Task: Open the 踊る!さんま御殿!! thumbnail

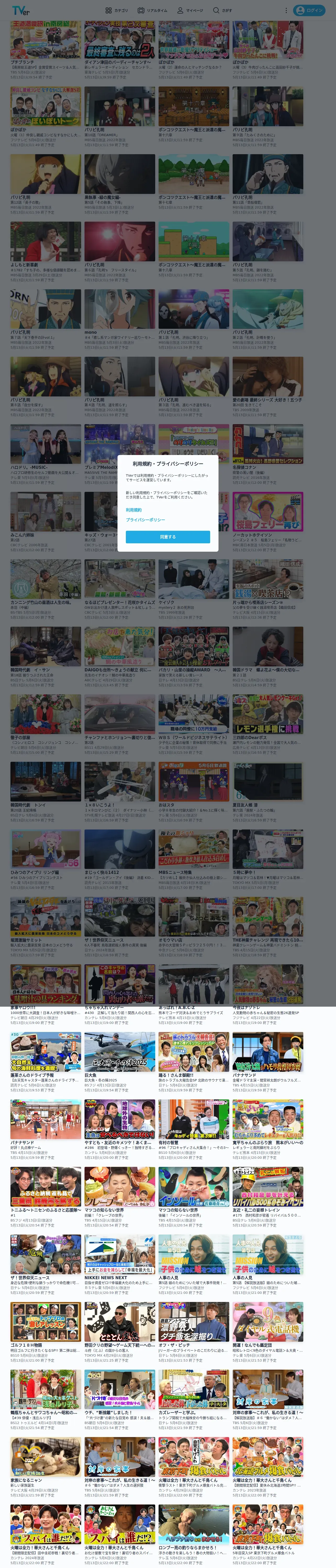Action: tap(193, 1052)
